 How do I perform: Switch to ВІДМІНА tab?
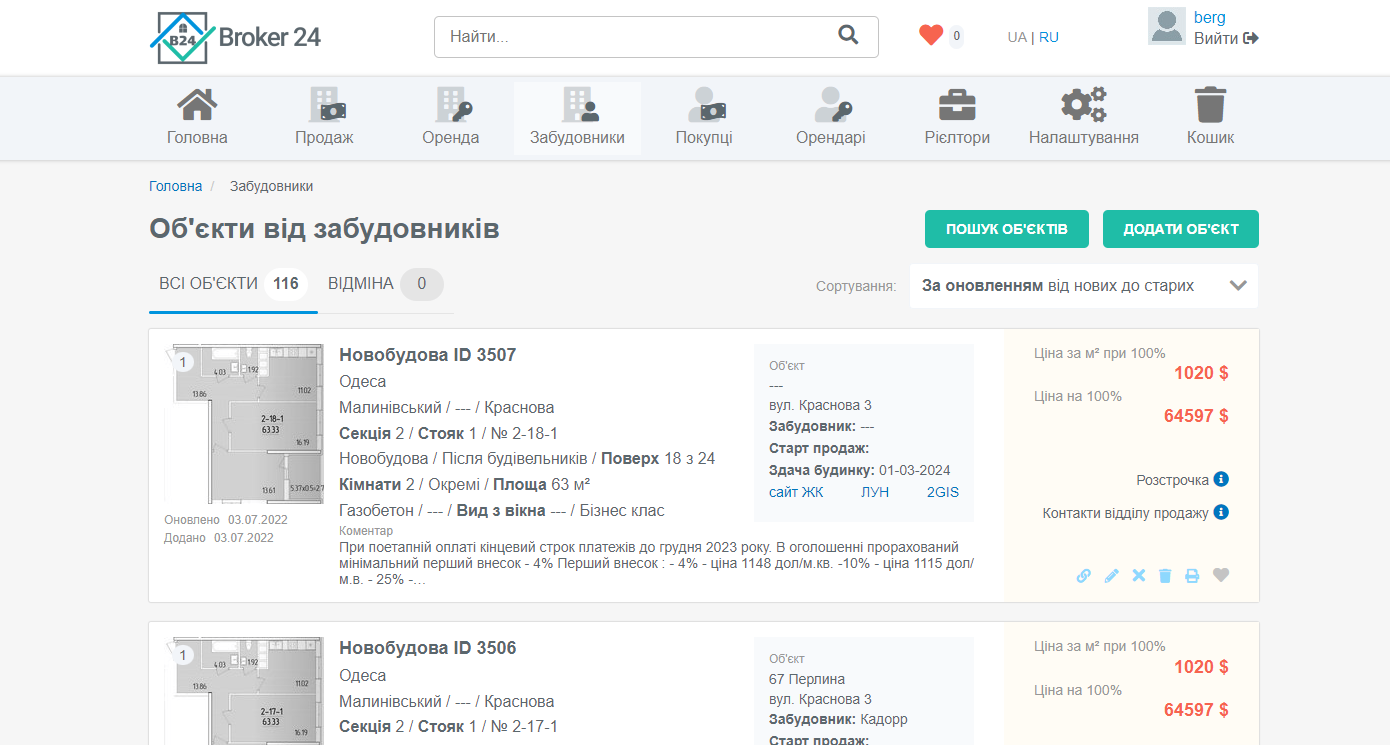coord(385,284)
